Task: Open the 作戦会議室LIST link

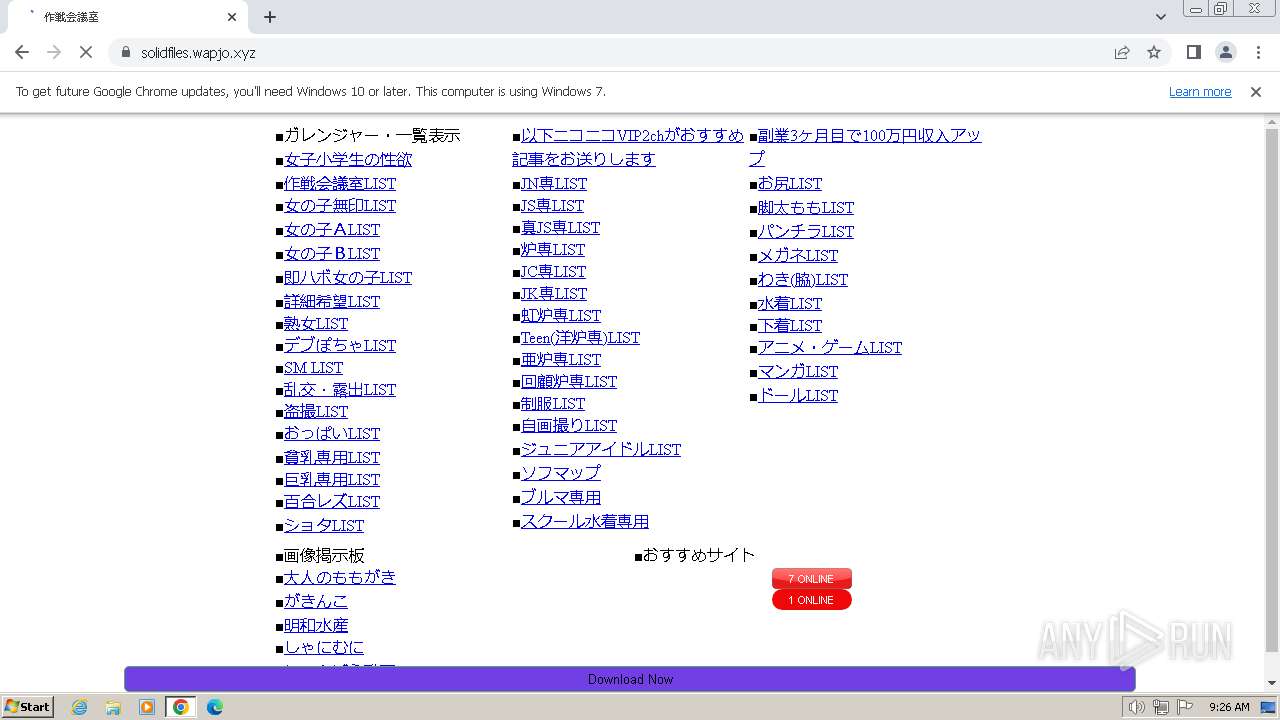Action: coord(340,183)
